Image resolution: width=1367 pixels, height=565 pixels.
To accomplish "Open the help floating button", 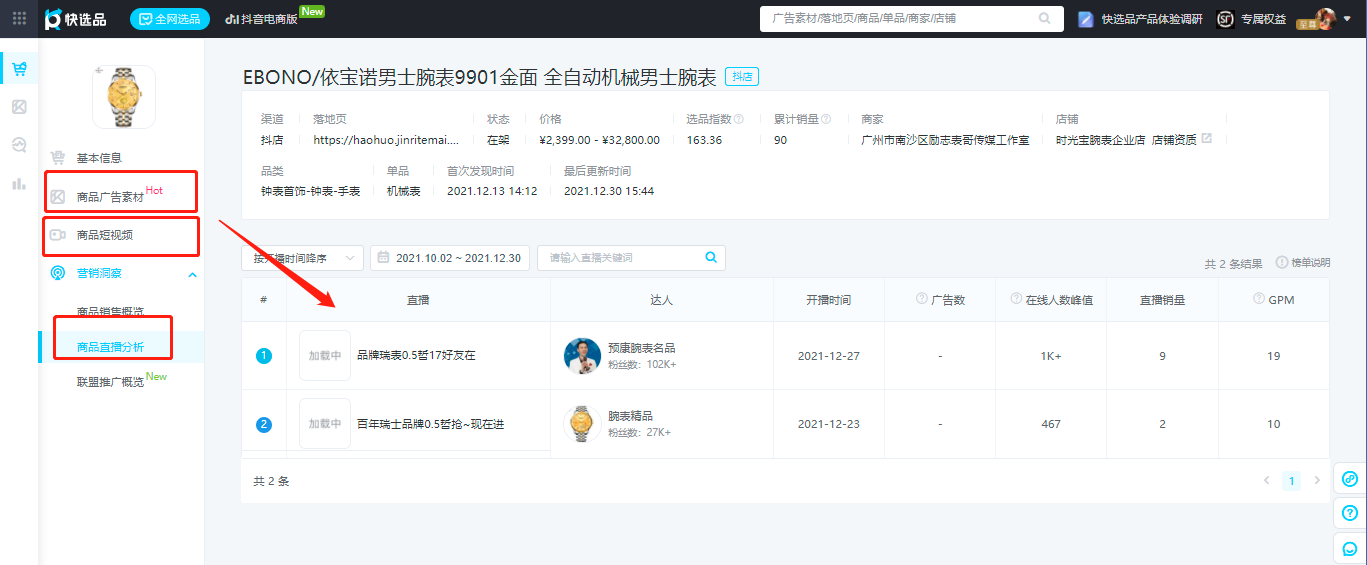I will coord(1350,513).
